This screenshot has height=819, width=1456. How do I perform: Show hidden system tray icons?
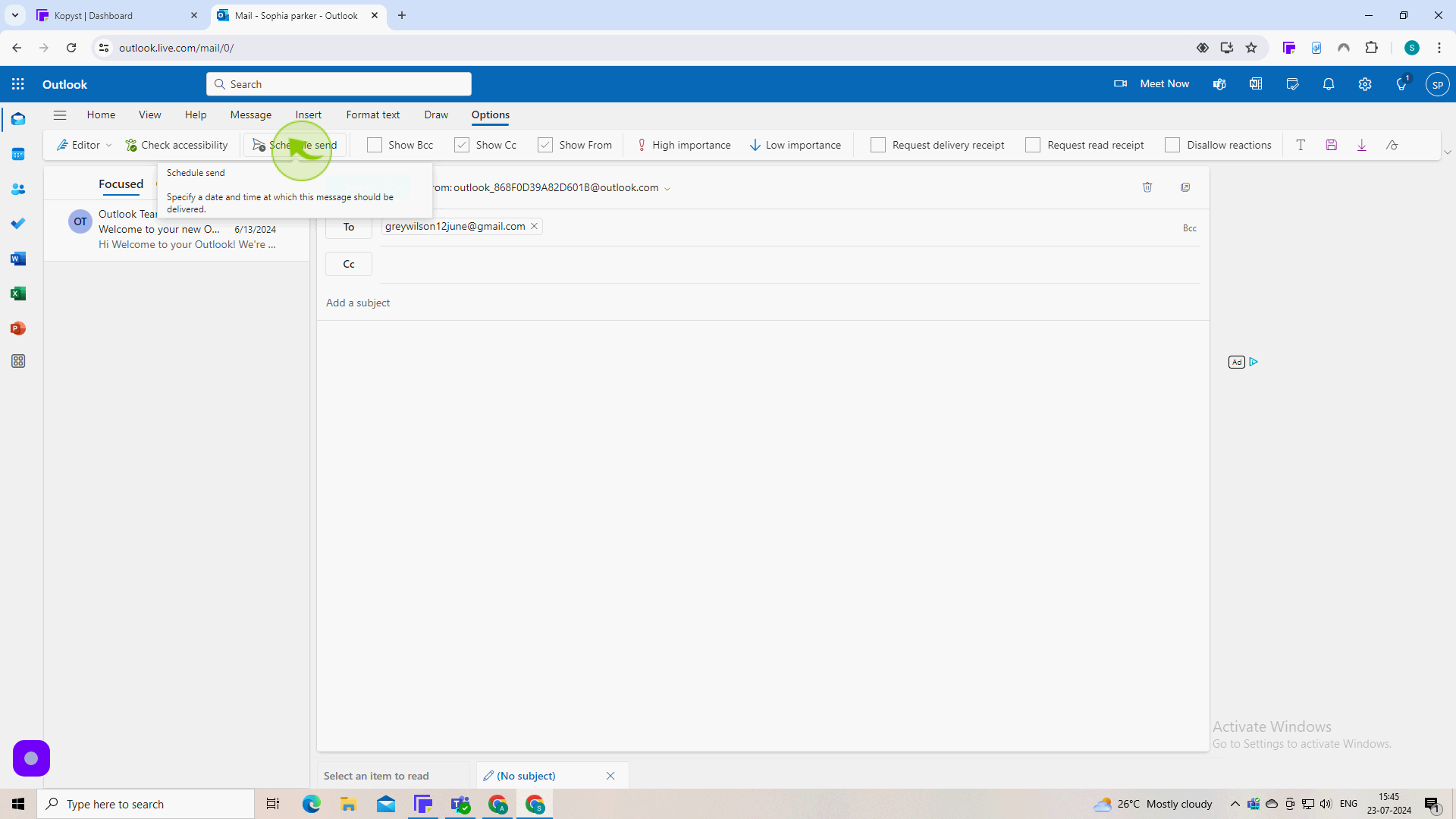[1235, 804]
